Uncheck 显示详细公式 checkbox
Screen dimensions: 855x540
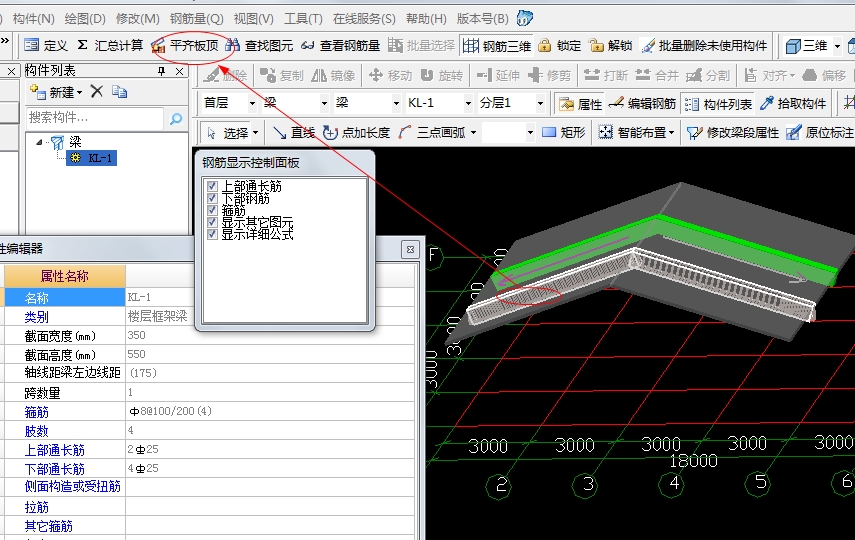(x=213, y=235)
